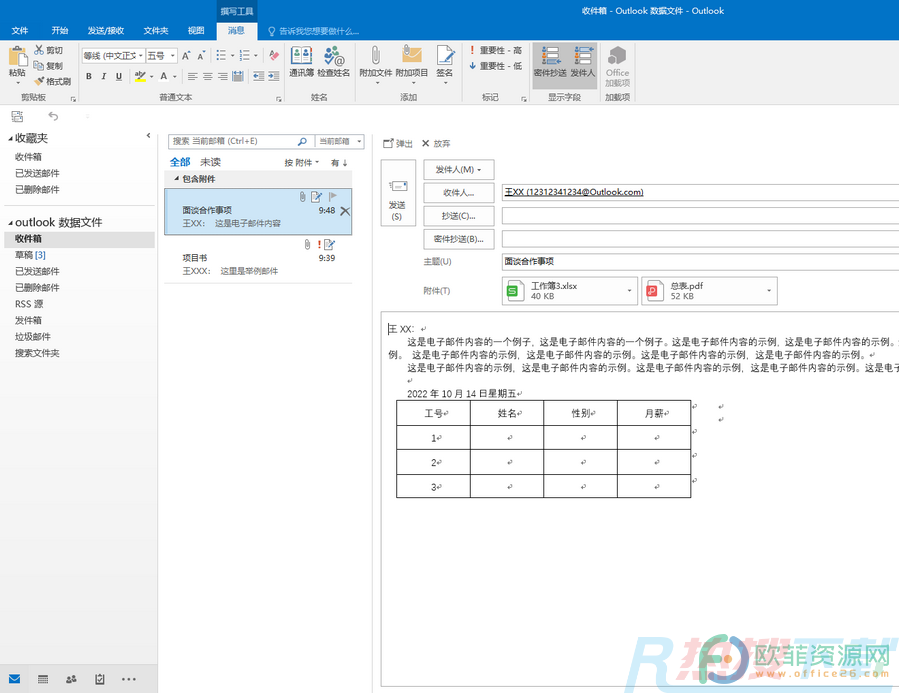Open the highlight color dropdown arrow
Viewport: 899px width, 693px height.
click(x=151, y=76)
